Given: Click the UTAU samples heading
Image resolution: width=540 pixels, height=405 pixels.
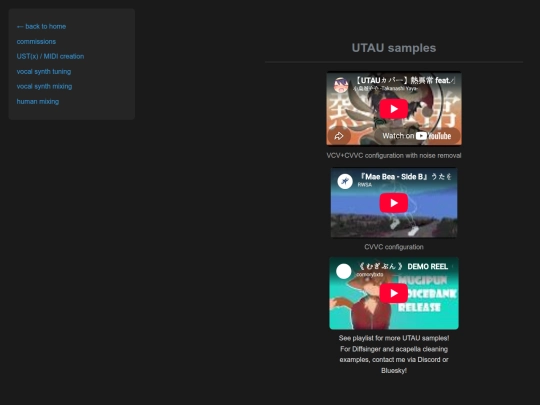Looking at the screenshot, I should click(394, 48).
